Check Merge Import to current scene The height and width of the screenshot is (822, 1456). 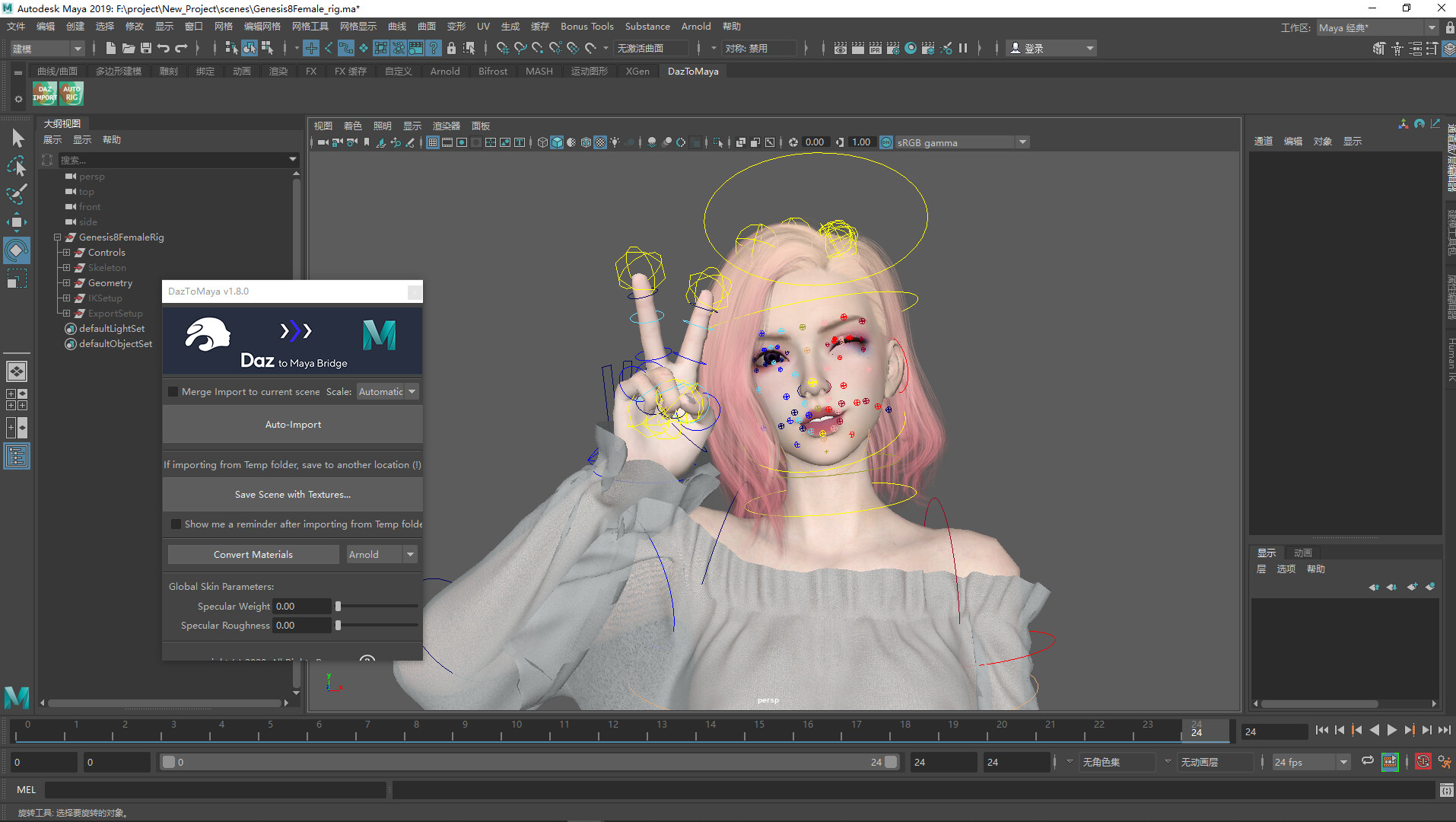click(173, 392)
